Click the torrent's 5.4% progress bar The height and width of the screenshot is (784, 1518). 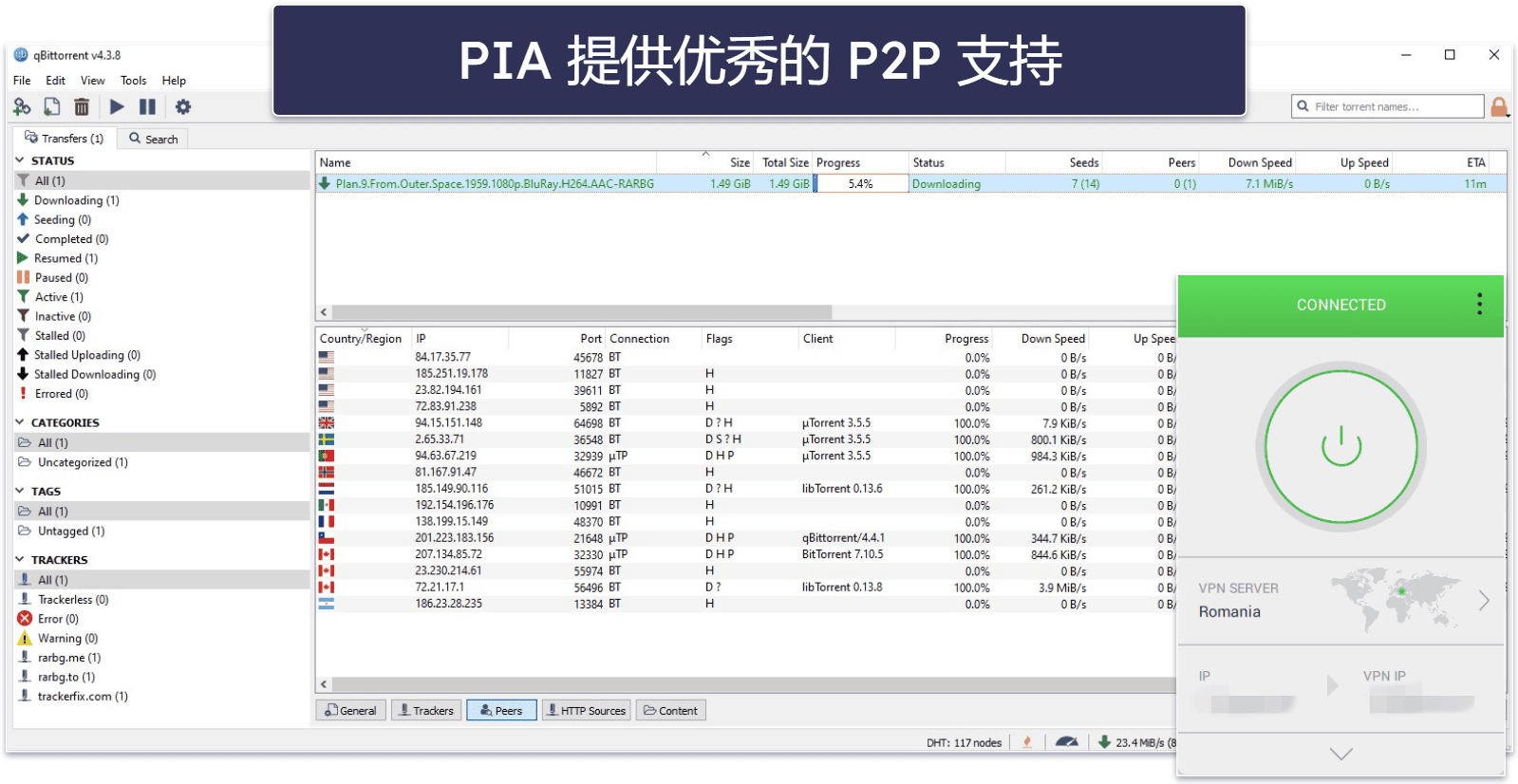tap(860, 184)
